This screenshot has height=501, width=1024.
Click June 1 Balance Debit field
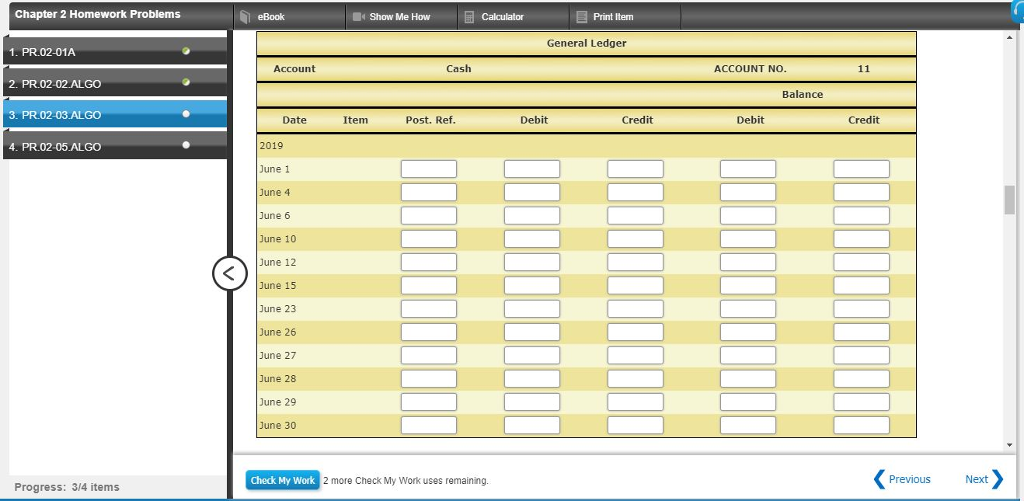coord(748,169)
